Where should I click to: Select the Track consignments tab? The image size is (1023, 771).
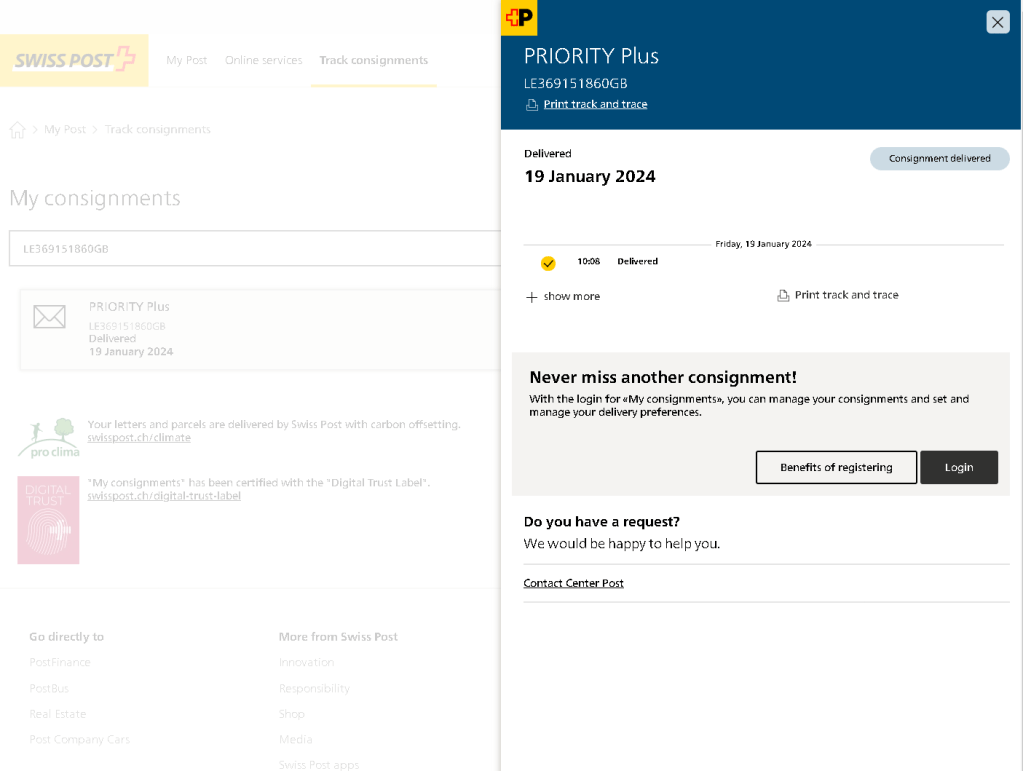[373, 60]
